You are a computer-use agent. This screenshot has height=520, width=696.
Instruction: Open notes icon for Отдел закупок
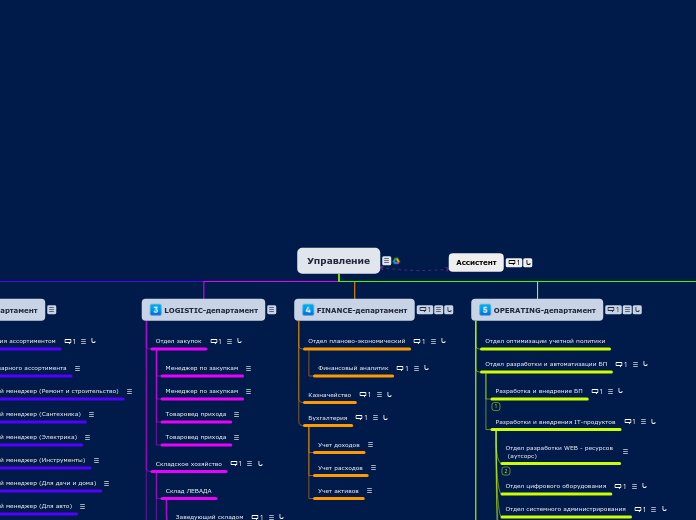pyautogui.click(x=229, y=341)
